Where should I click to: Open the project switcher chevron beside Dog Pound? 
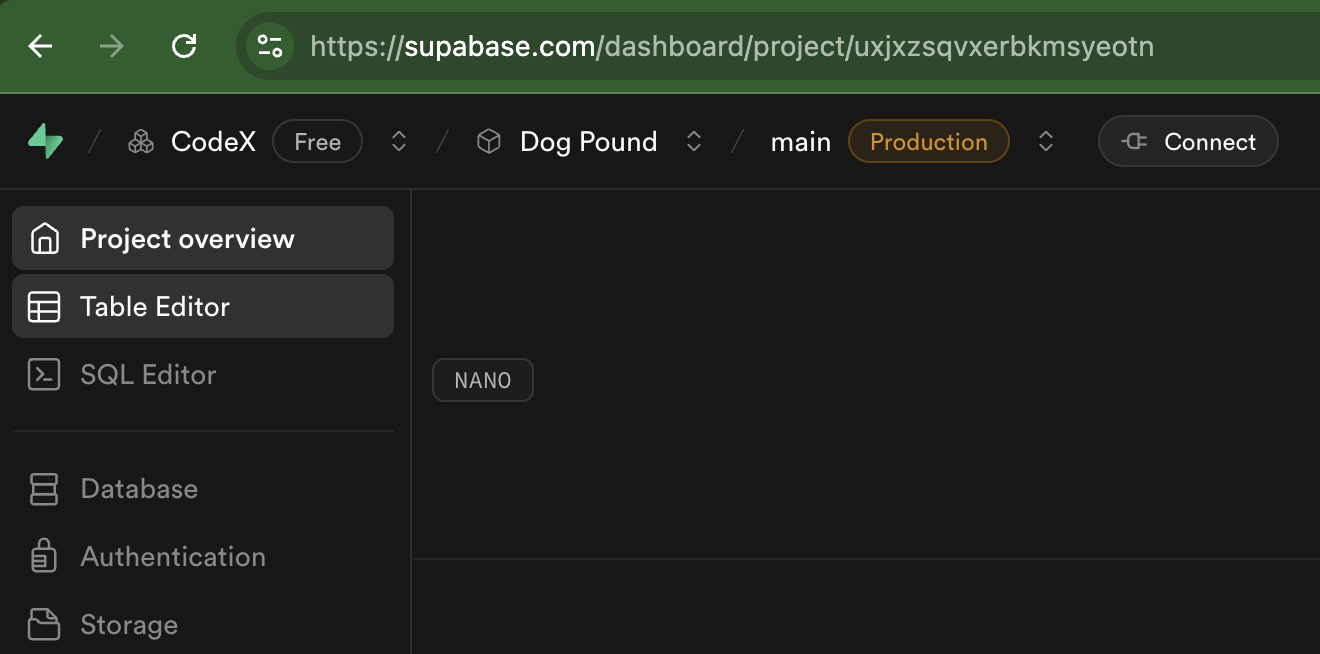pos(693,141)
